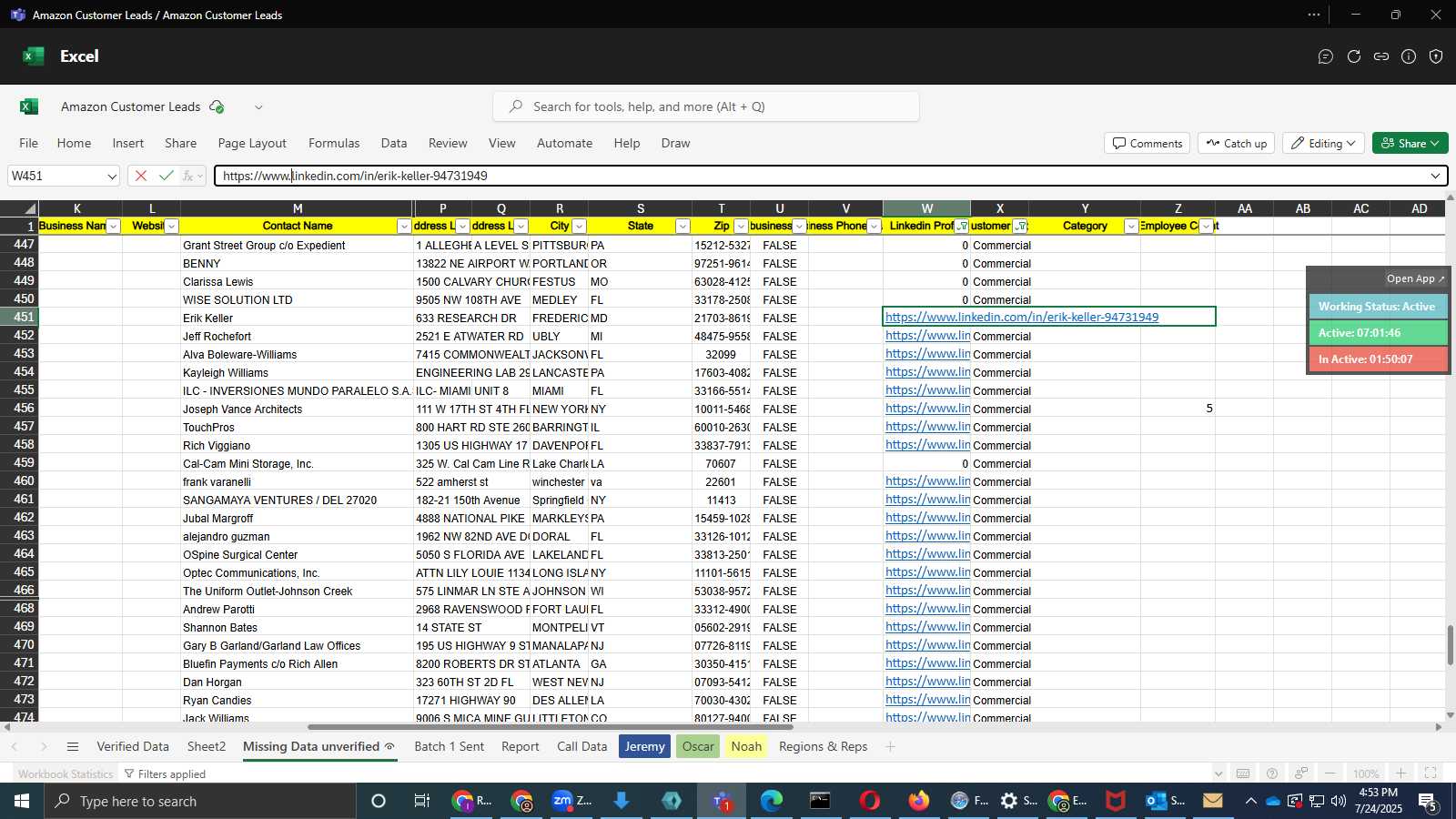Add a new sheet with plus icon
Viewport: 1456px width, 819px height.
pyautogui.click(x=890, y=746)
